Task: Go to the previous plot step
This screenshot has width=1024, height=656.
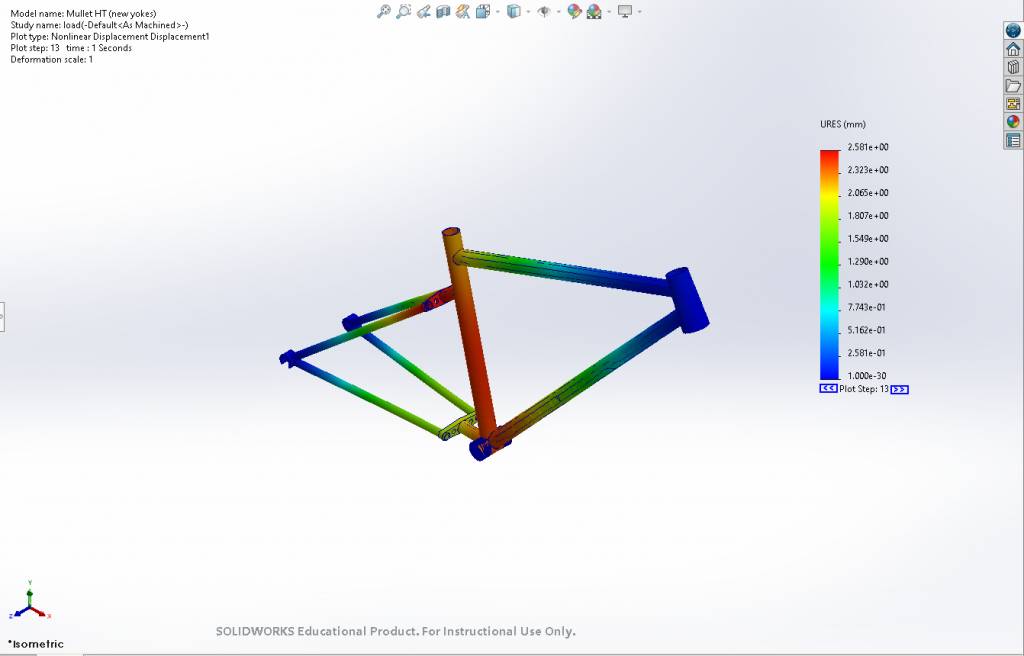Action: 828,389
